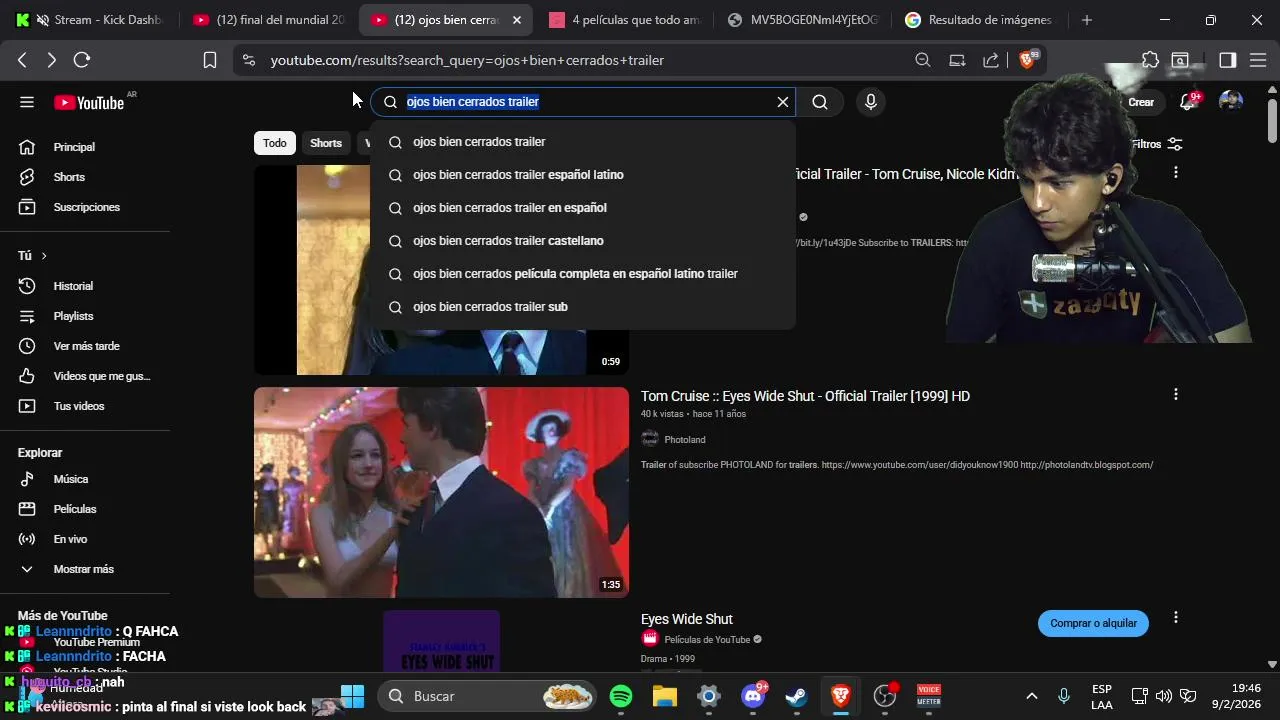Choose suggestion 'ojos bien cerrados trailer sub'
Image resolution: width=1280 pixels, height=720 pixels.
coord(583,307)
